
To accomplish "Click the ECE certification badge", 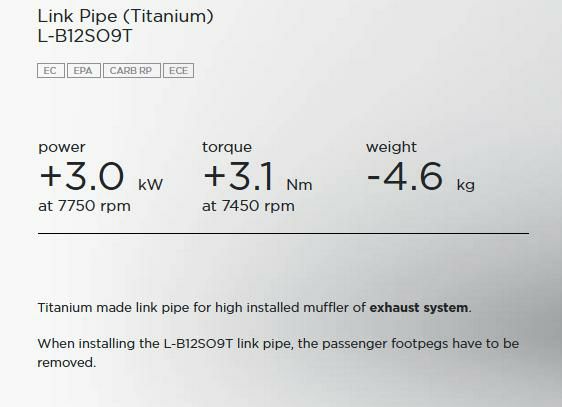I will tap(178, 71).
